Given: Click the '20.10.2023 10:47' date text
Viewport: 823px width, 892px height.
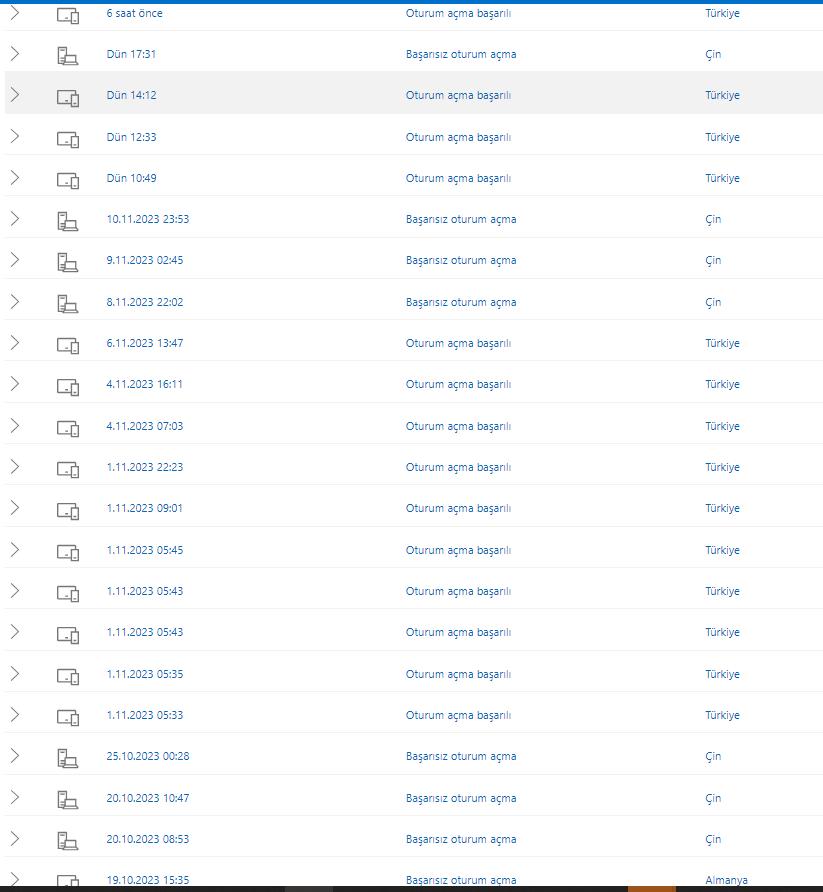Looking at the screenshot, I should pyautogui.click(x=148, y=798).
